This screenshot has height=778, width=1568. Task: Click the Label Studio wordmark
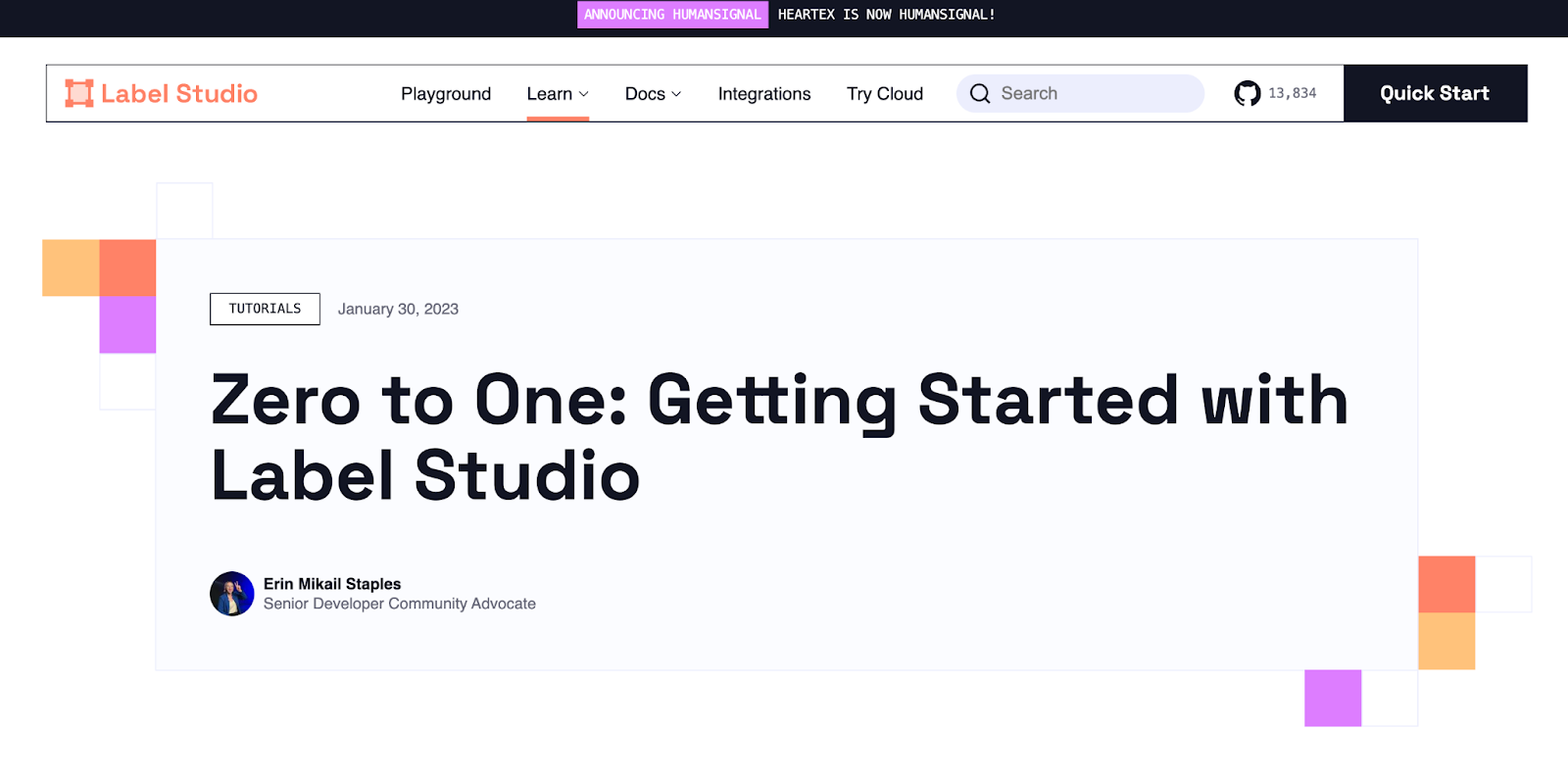coord(179,93)
